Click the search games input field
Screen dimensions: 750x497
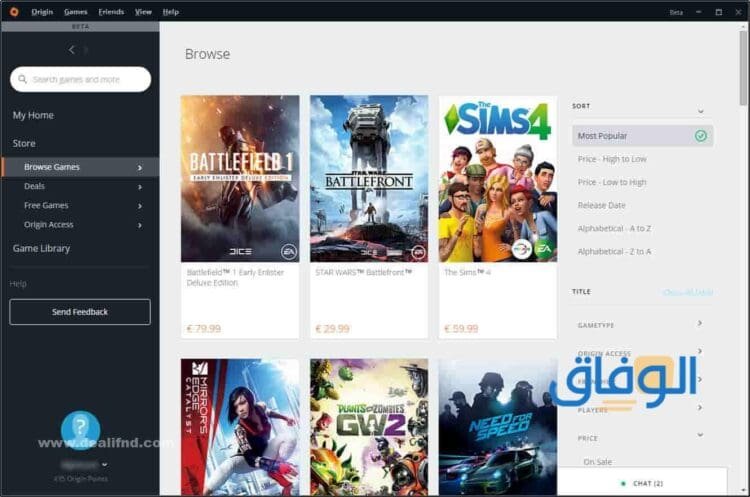pyautogui.click(x=80, y=79)
